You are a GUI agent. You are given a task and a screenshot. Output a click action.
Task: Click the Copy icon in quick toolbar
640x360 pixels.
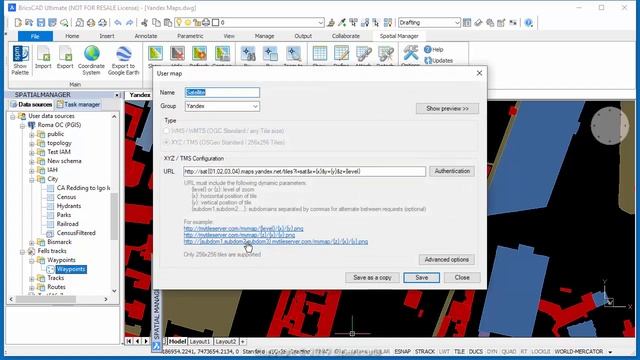(156, 22)
